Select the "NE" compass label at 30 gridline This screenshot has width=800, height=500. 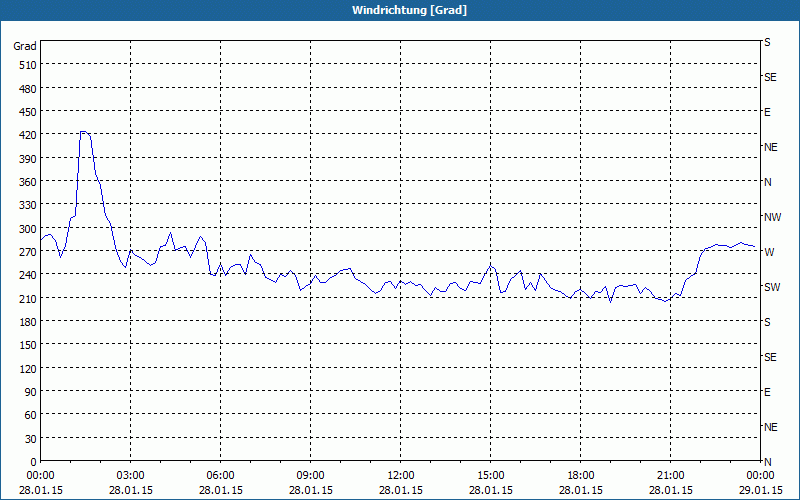click(771, 427)
